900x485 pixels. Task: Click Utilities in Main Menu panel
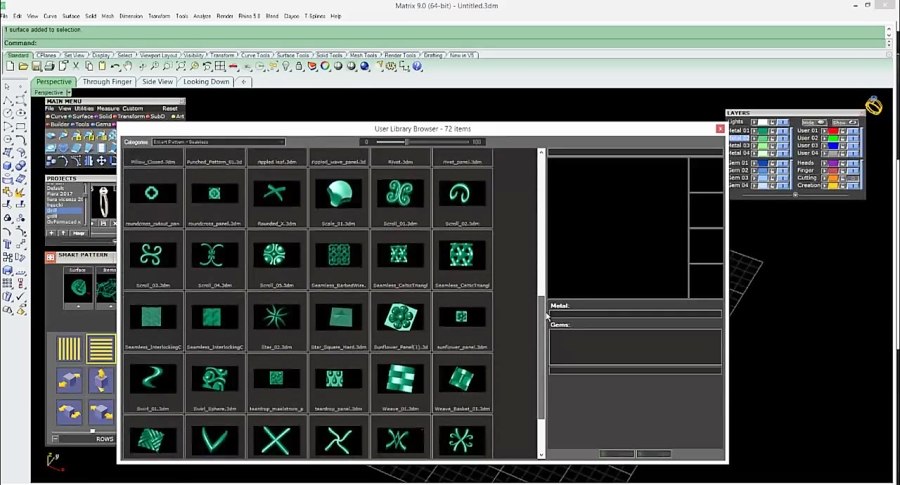click(x=84, y=108)
